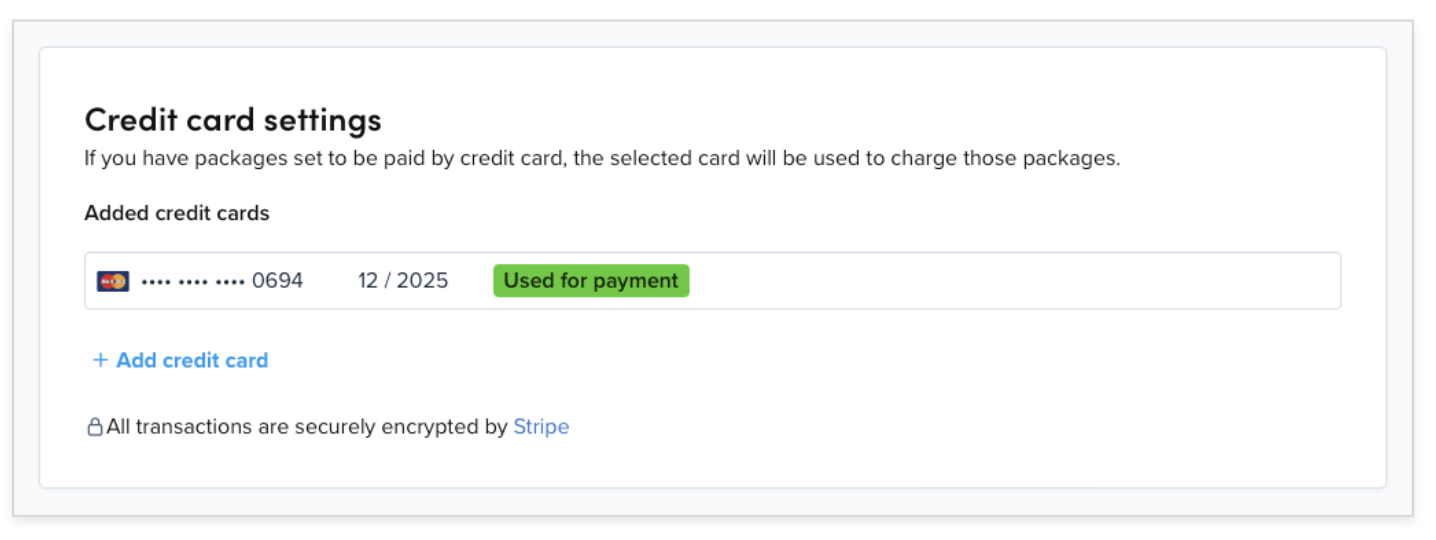Click the 2025 expiry year
The image size is (1436, 540).
tap(423, 281)
